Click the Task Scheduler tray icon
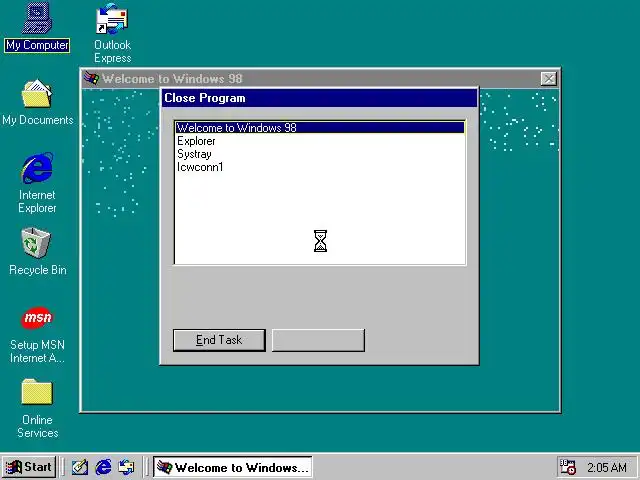Viewport: 640px width, 480px height. click(567, 467)
